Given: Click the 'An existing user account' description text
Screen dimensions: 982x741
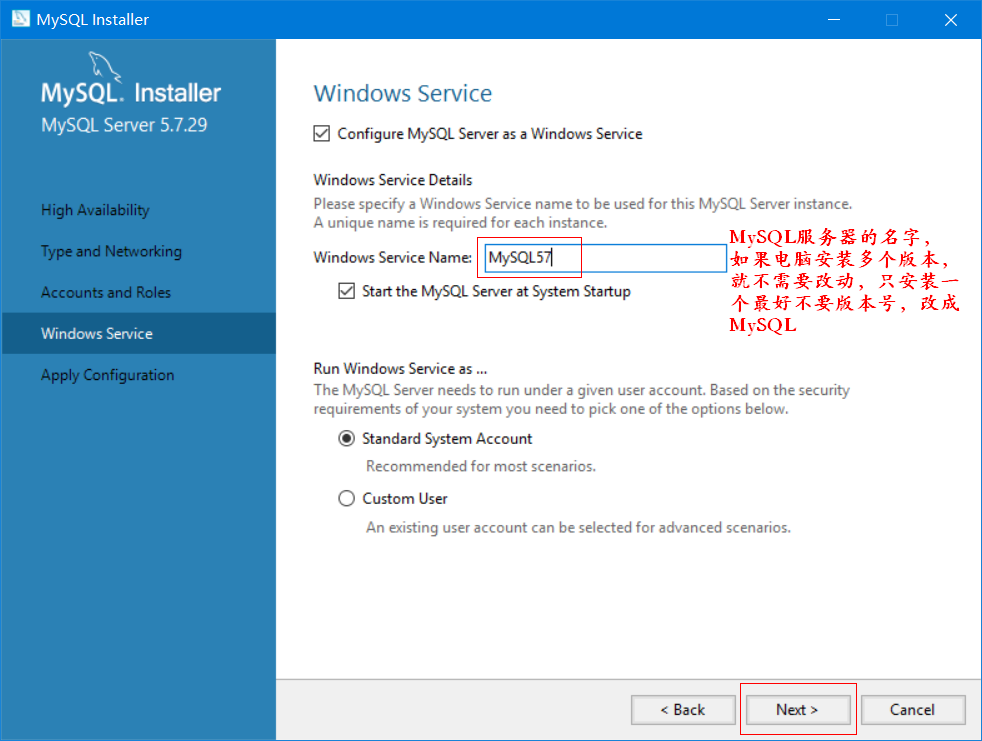Looking at the screenshot, I should [578, 527].
